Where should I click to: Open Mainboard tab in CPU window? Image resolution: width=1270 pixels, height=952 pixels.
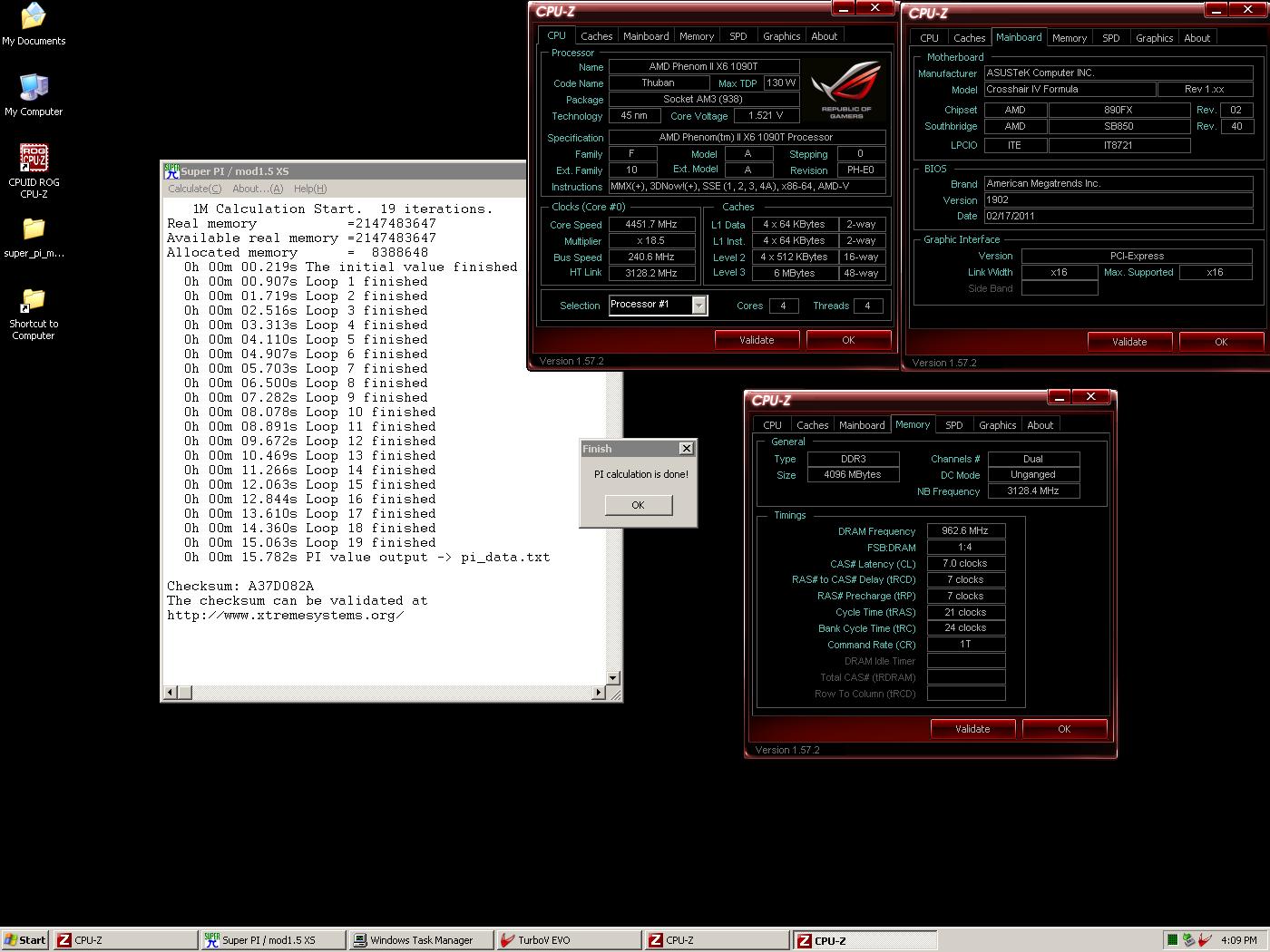click(x=646, y=36)
